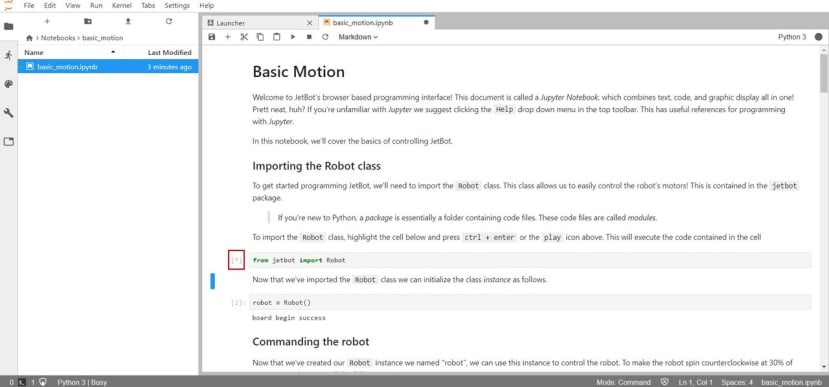Close the Launcher tab

[310, 23]
